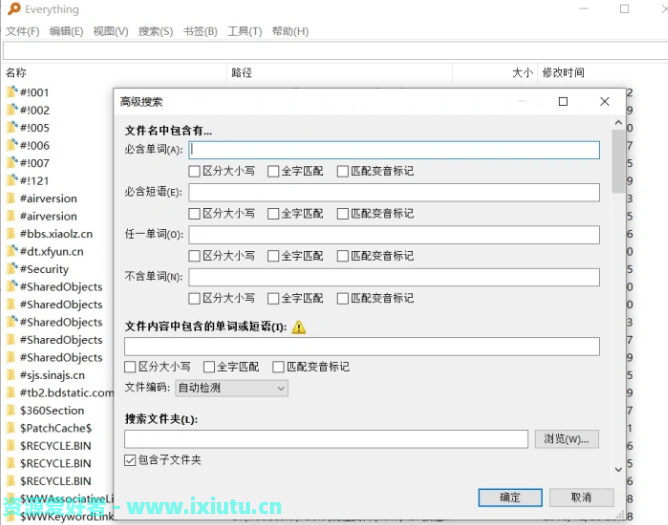Screen dimensions: 668x525
Task: Select the $PatchCache$ list entry
Action: click(56, 428)
